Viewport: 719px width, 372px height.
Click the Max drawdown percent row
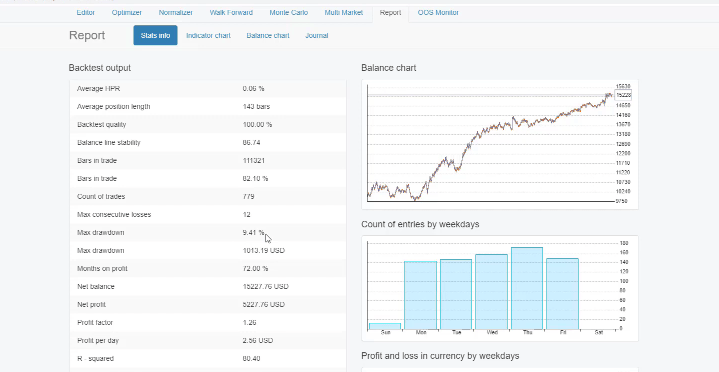point(208,233)
